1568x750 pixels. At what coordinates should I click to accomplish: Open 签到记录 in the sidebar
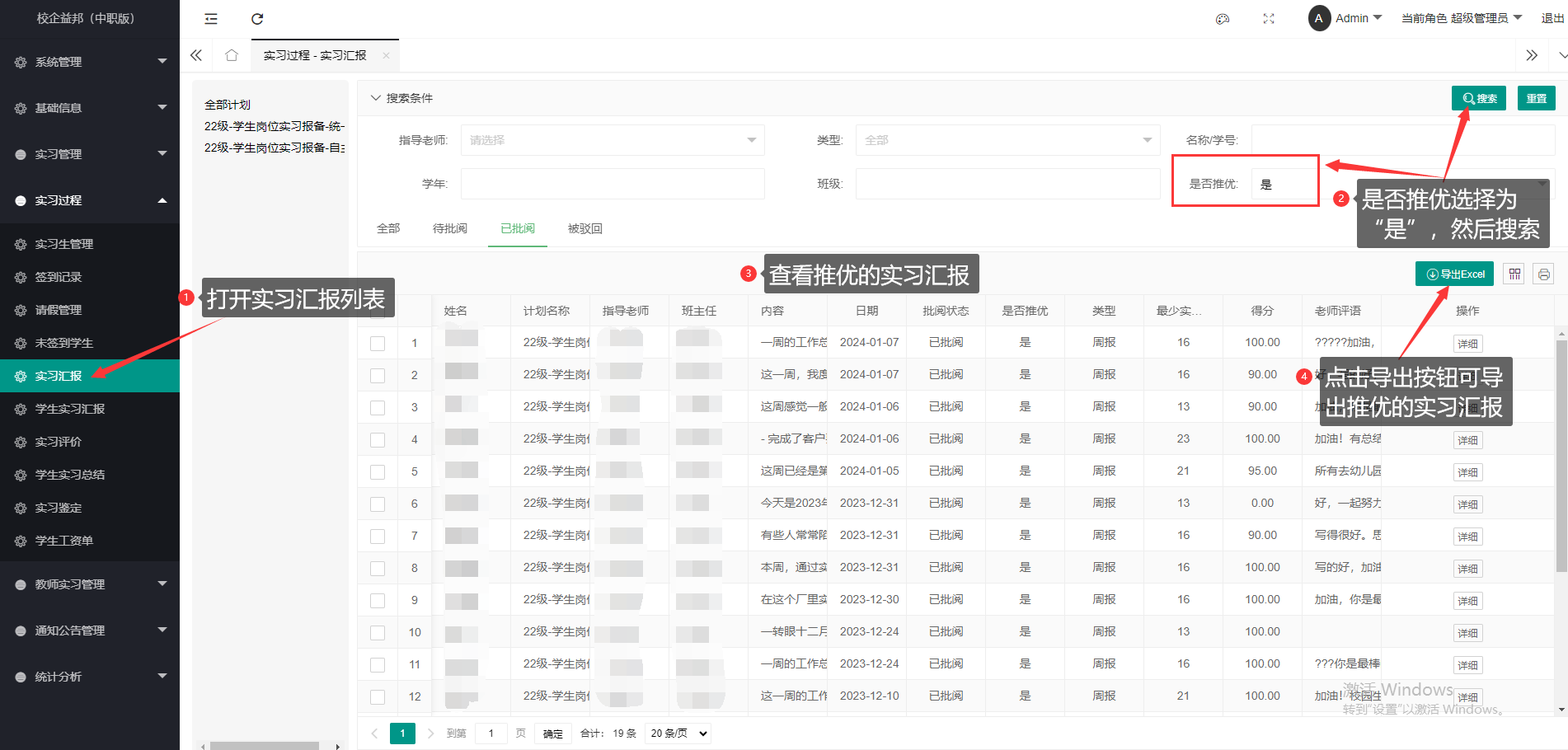point(59,277)
